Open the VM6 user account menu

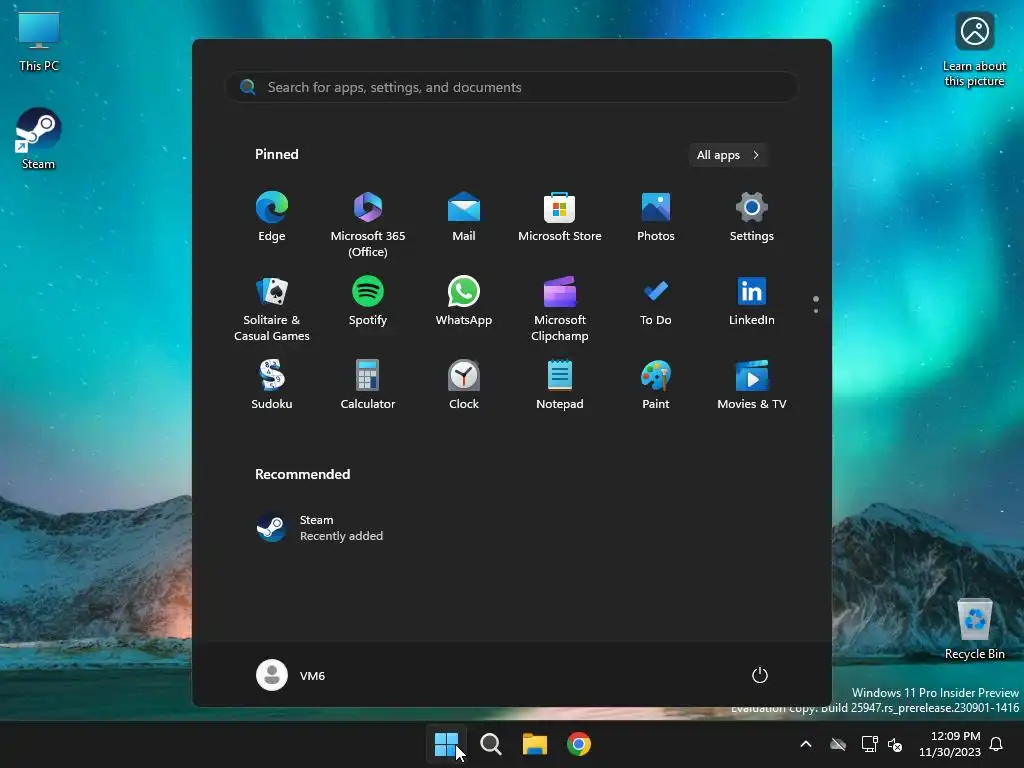291,675
